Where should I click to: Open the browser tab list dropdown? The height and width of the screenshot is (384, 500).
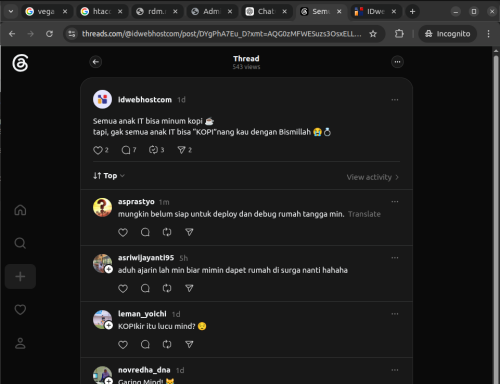[11, 11]
